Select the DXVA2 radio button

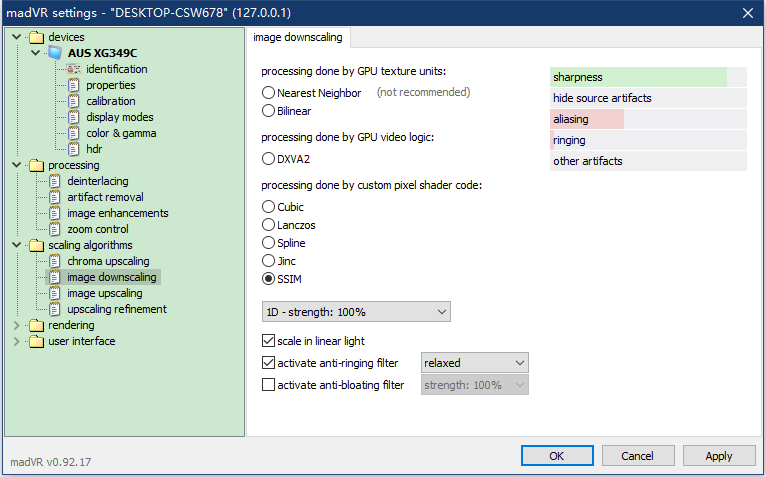[x=268, y=158]
